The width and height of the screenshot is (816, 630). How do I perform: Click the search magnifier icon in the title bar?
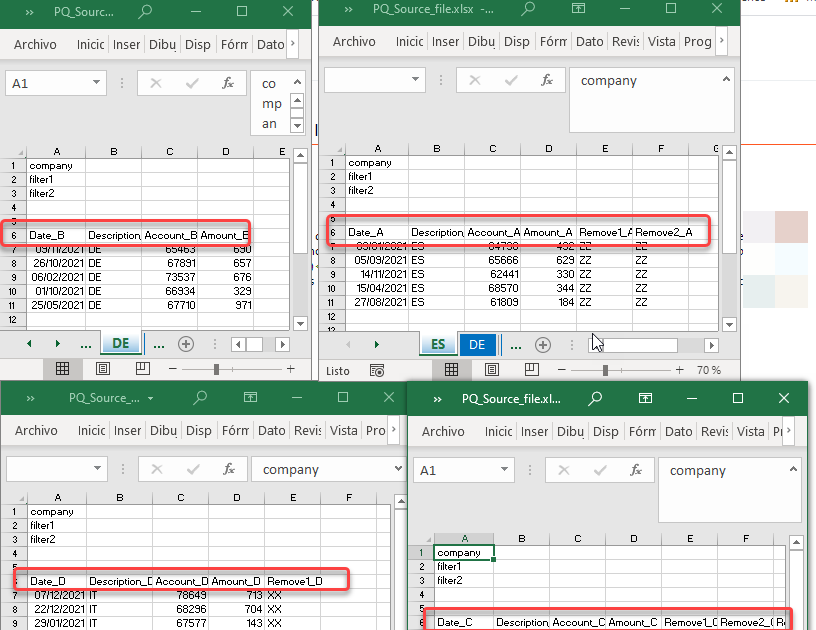[x=529, y=9]
